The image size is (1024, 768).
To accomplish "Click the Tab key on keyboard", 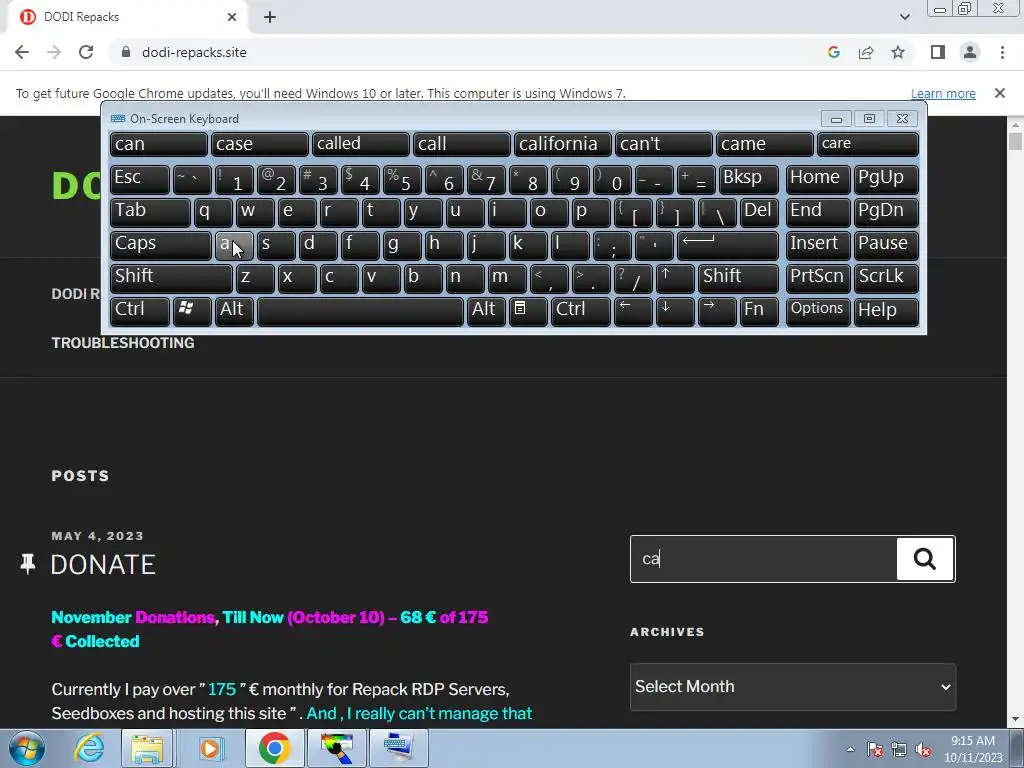I will point(150,212).
